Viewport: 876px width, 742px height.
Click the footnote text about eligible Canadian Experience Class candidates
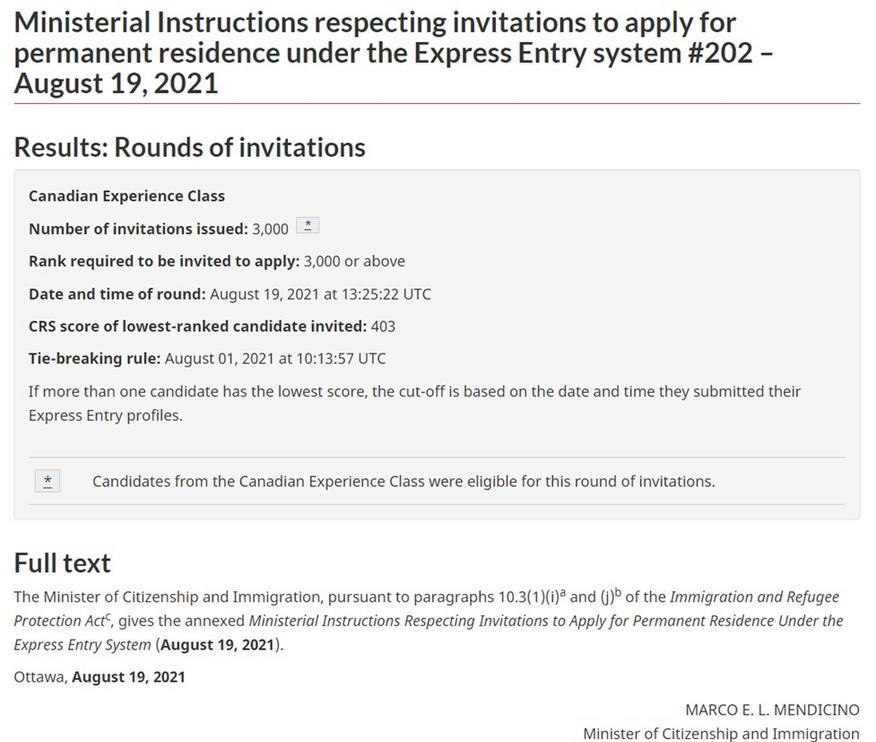pos(403,482)
